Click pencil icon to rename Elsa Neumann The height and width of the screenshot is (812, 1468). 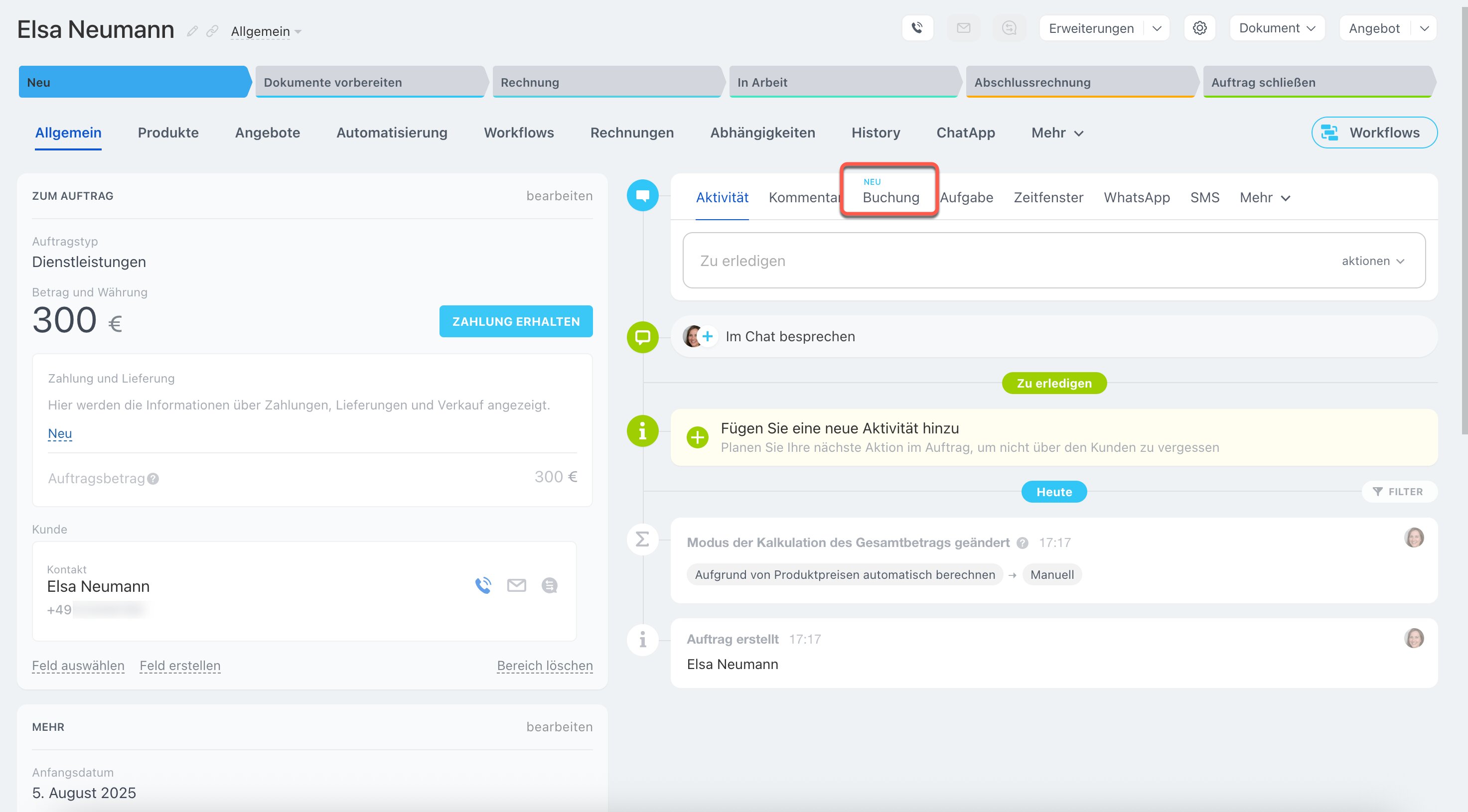tap(193, 31)
